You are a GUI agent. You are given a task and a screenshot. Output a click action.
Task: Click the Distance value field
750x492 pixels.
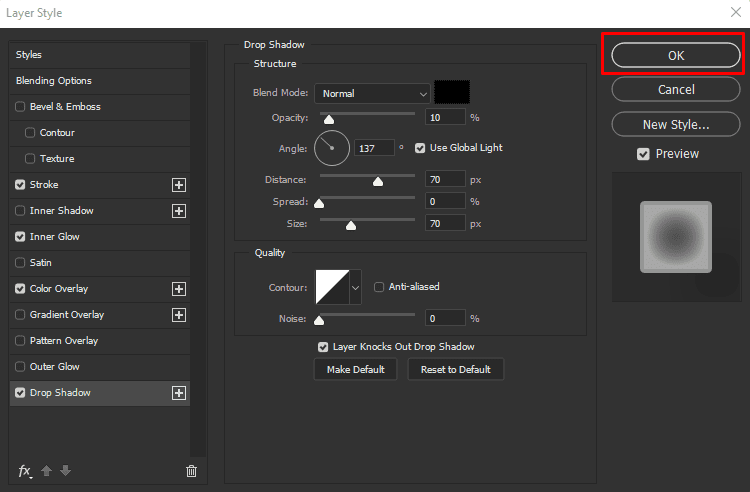tap(445, 180)
